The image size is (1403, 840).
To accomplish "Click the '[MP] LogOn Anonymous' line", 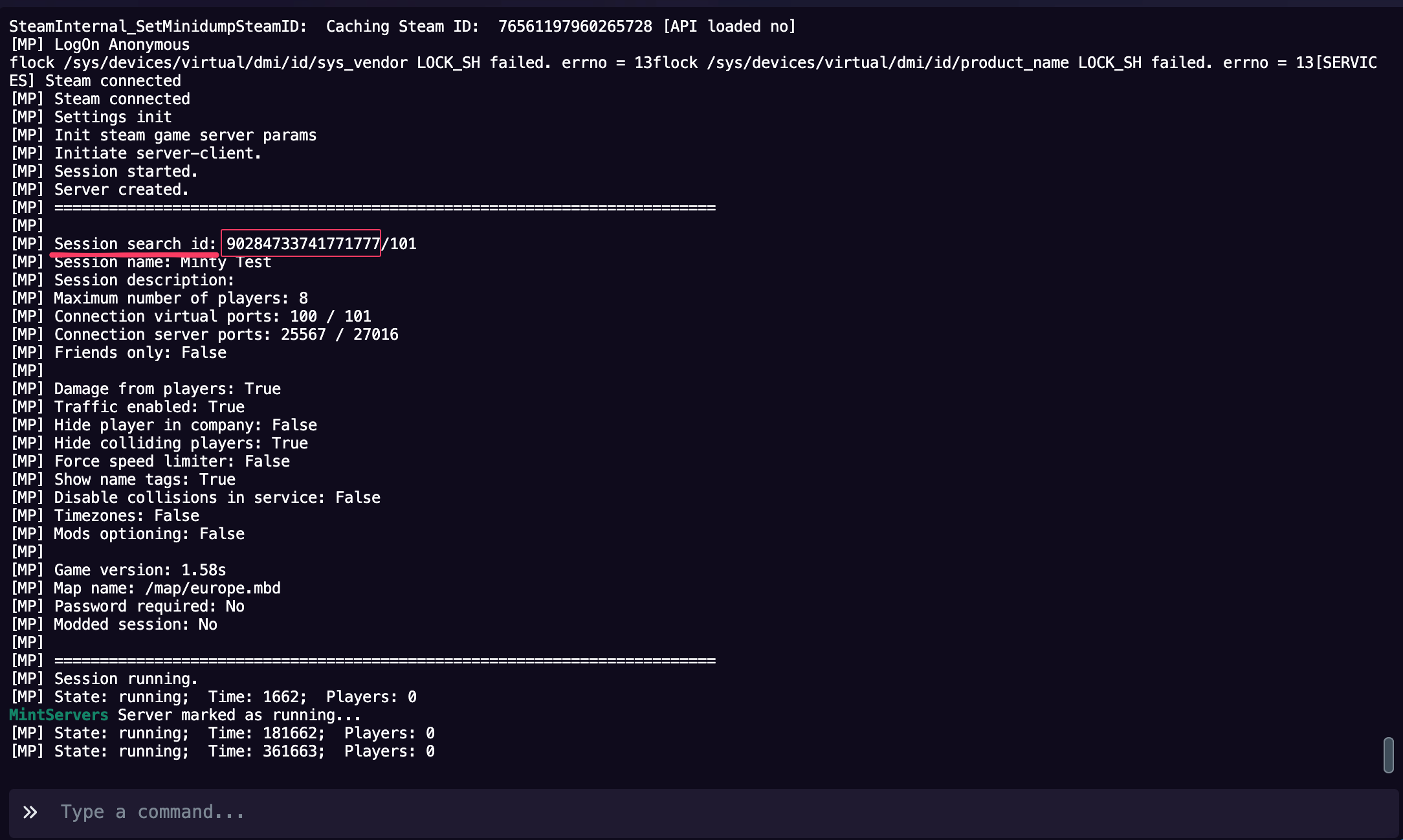I will 100,45.
